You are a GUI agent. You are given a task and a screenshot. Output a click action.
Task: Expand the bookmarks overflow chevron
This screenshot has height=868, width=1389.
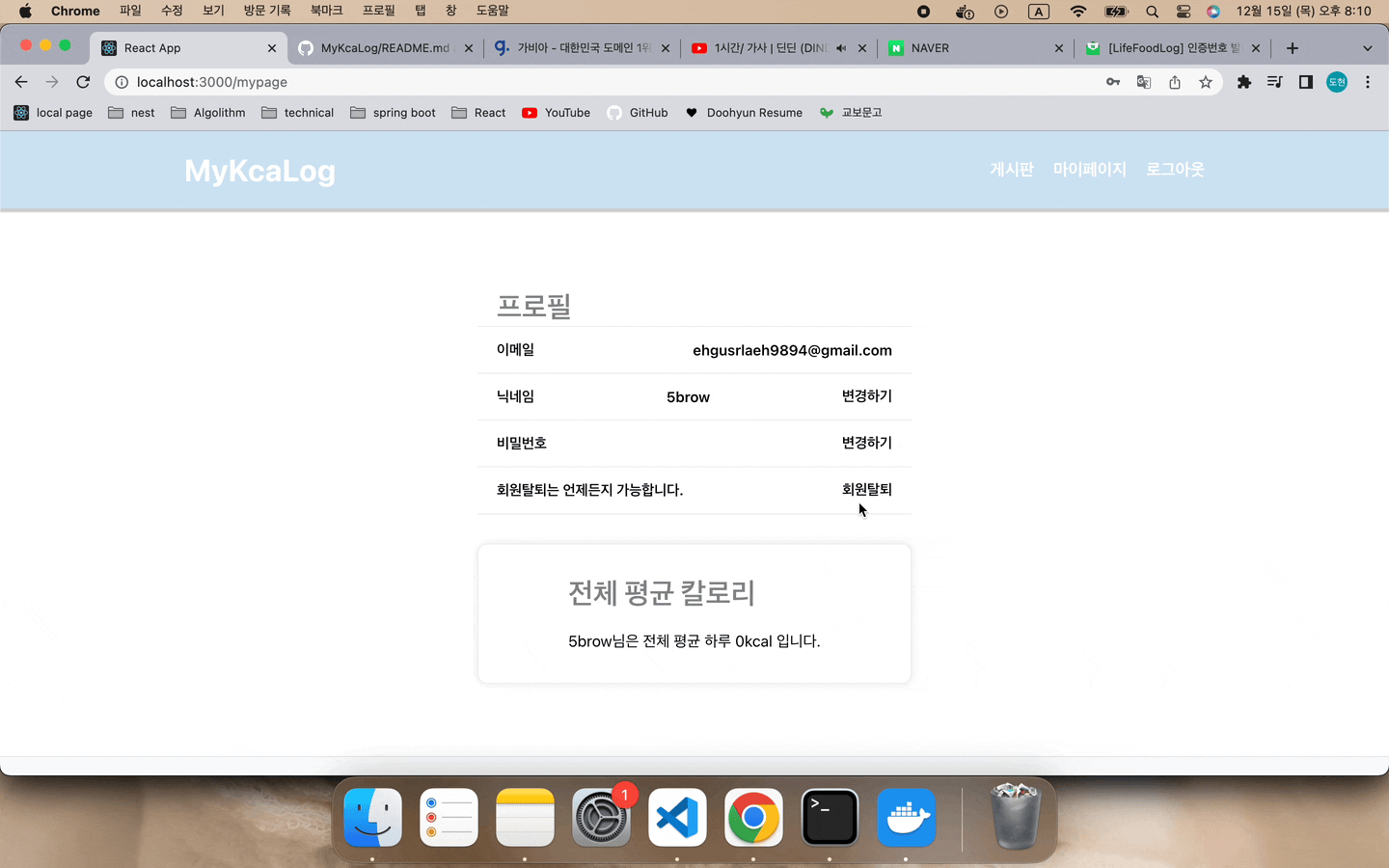coord(1368,47)
